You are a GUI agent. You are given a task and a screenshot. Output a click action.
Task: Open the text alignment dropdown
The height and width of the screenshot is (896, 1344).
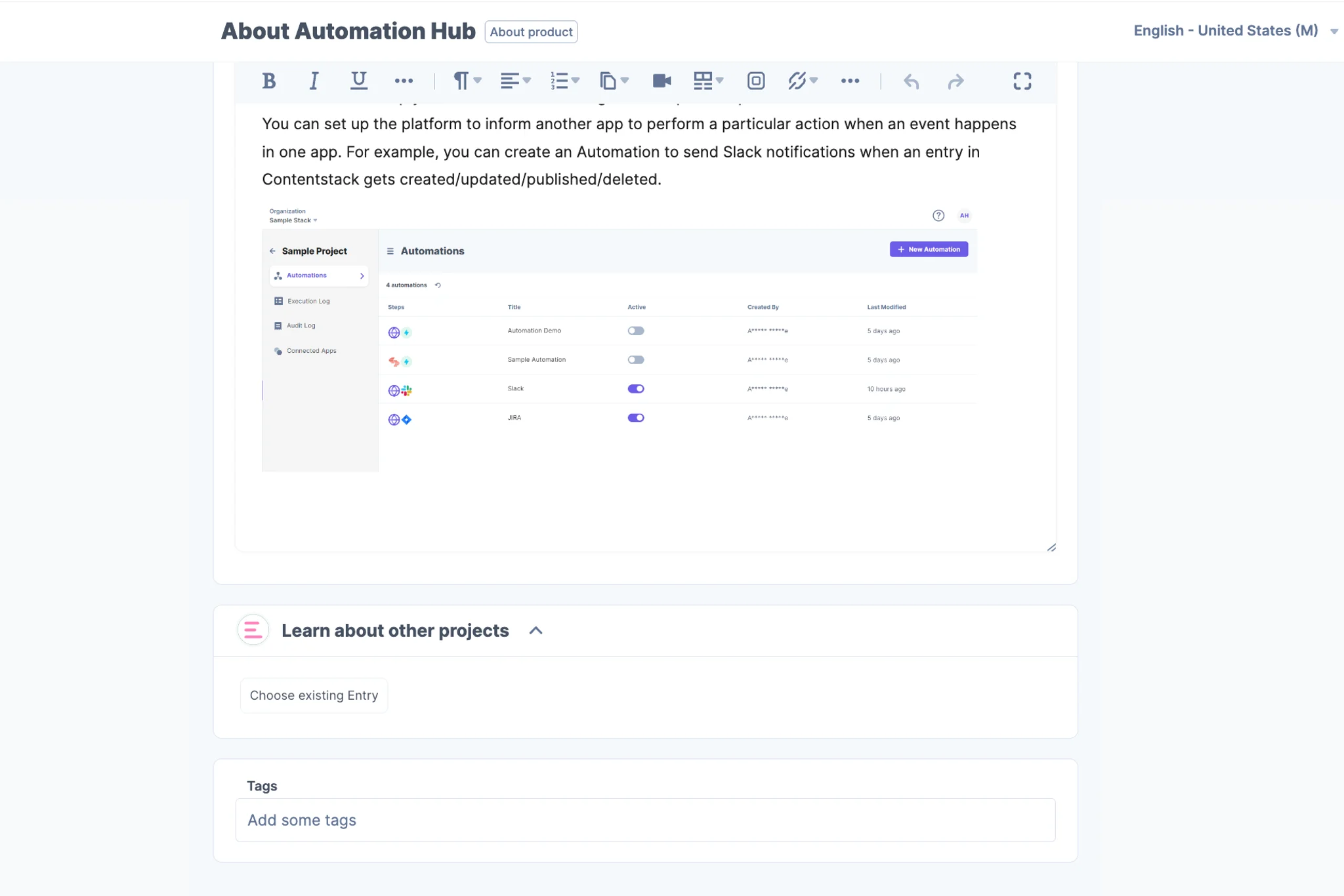pos(515,81)
